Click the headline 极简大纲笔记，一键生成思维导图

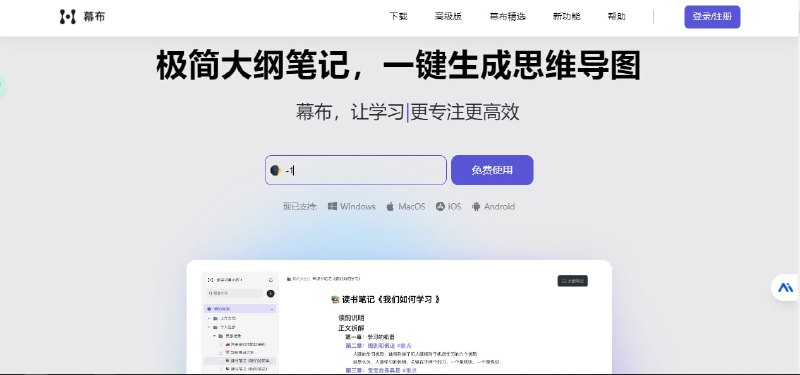tap(398, 65)
